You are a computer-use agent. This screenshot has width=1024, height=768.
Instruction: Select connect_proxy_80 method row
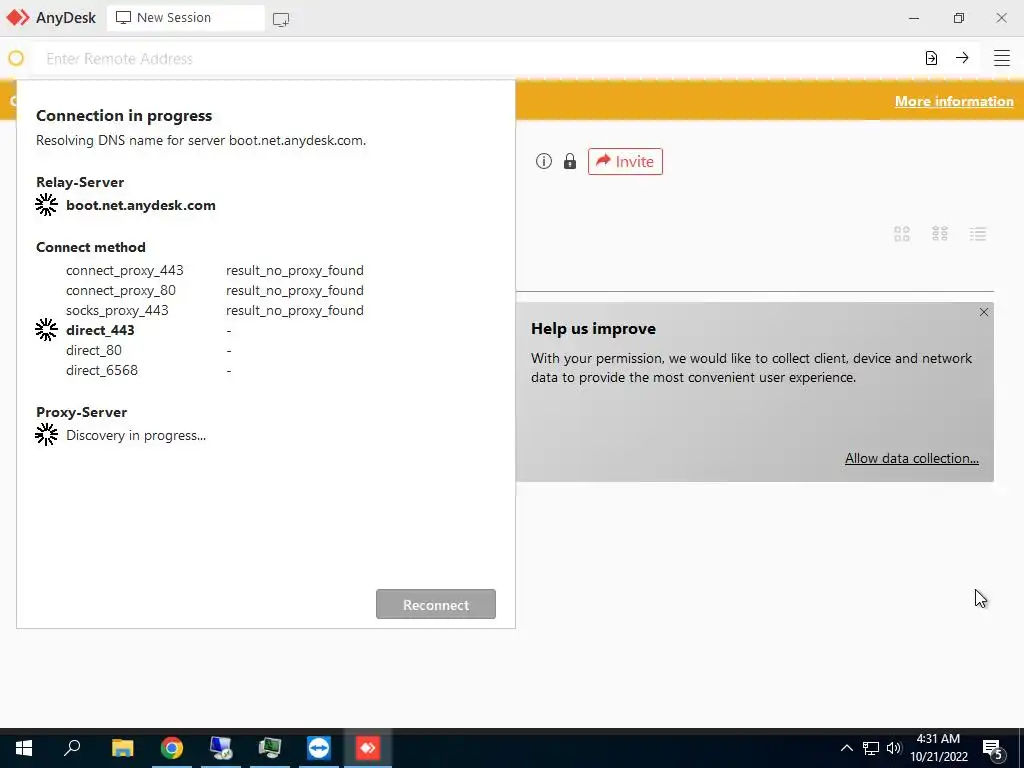215,291
